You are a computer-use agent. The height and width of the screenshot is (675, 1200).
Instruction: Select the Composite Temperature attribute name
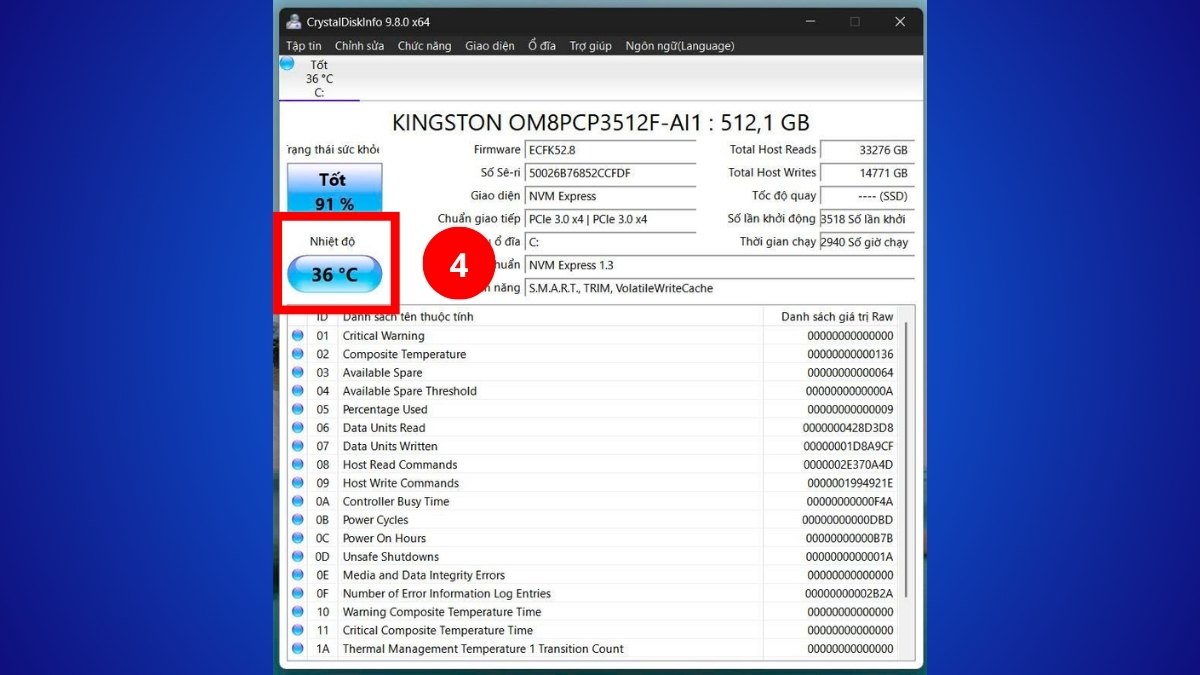tap(404, 354)
